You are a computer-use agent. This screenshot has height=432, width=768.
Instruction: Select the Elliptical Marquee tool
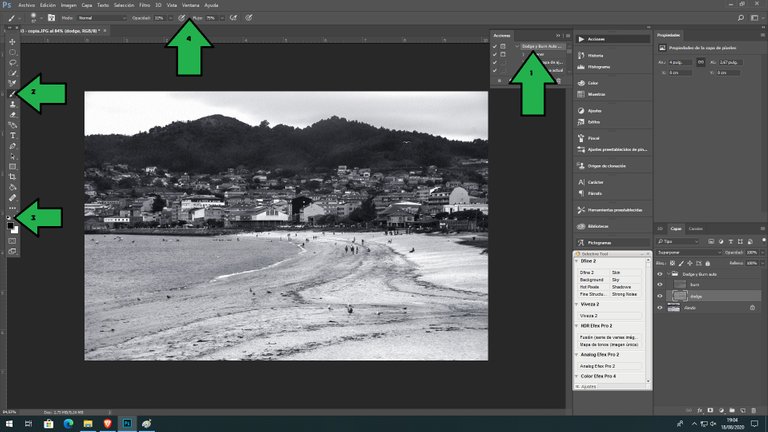12,52
